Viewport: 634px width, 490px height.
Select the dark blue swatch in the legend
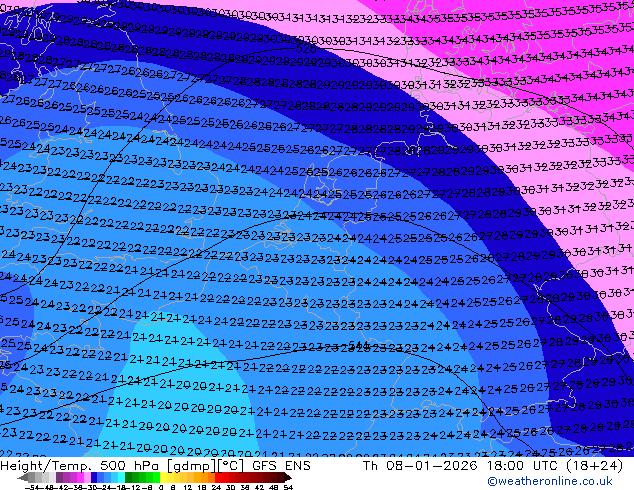coord(94,478)
